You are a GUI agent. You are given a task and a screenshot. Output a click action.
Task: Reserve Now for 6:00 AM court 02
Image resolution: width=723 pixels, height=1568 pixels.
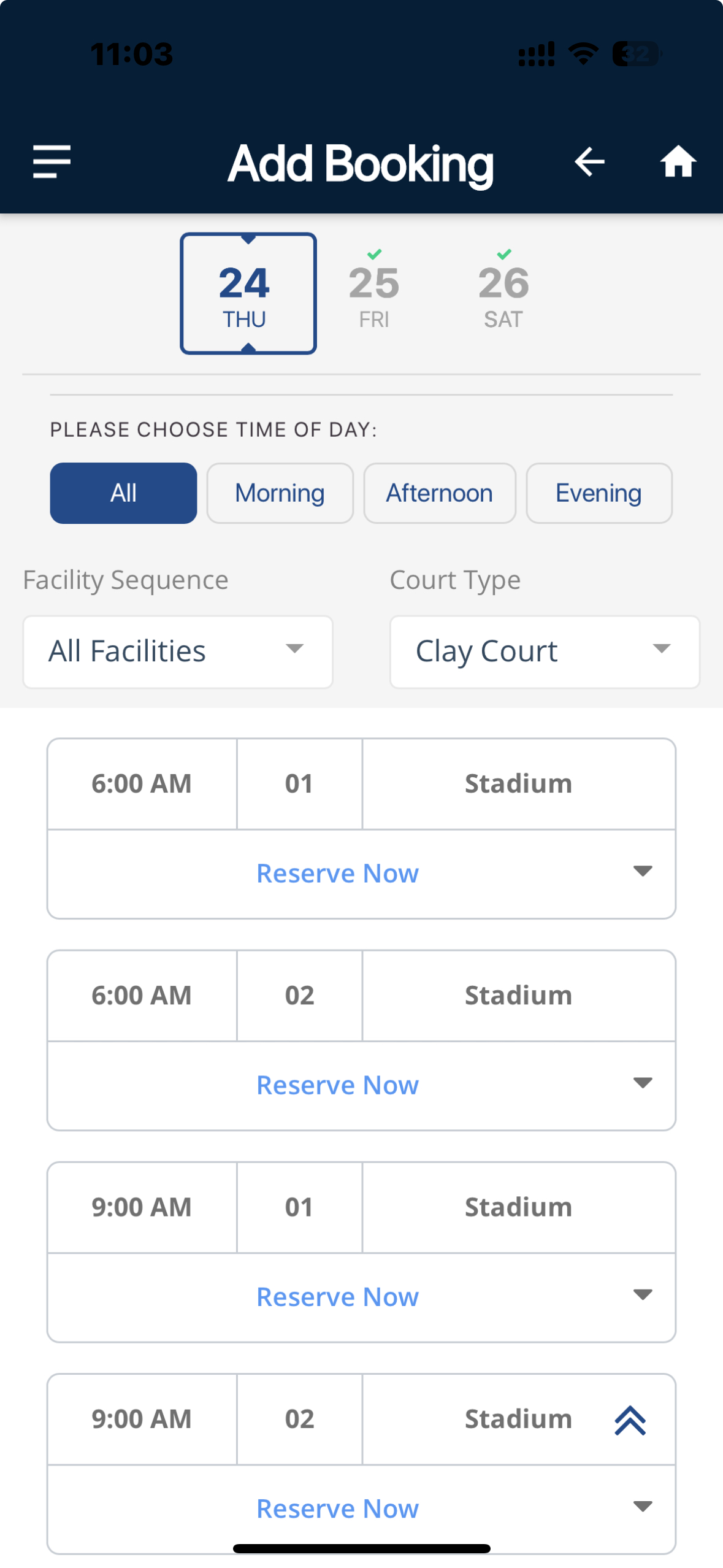(337, 1085)
